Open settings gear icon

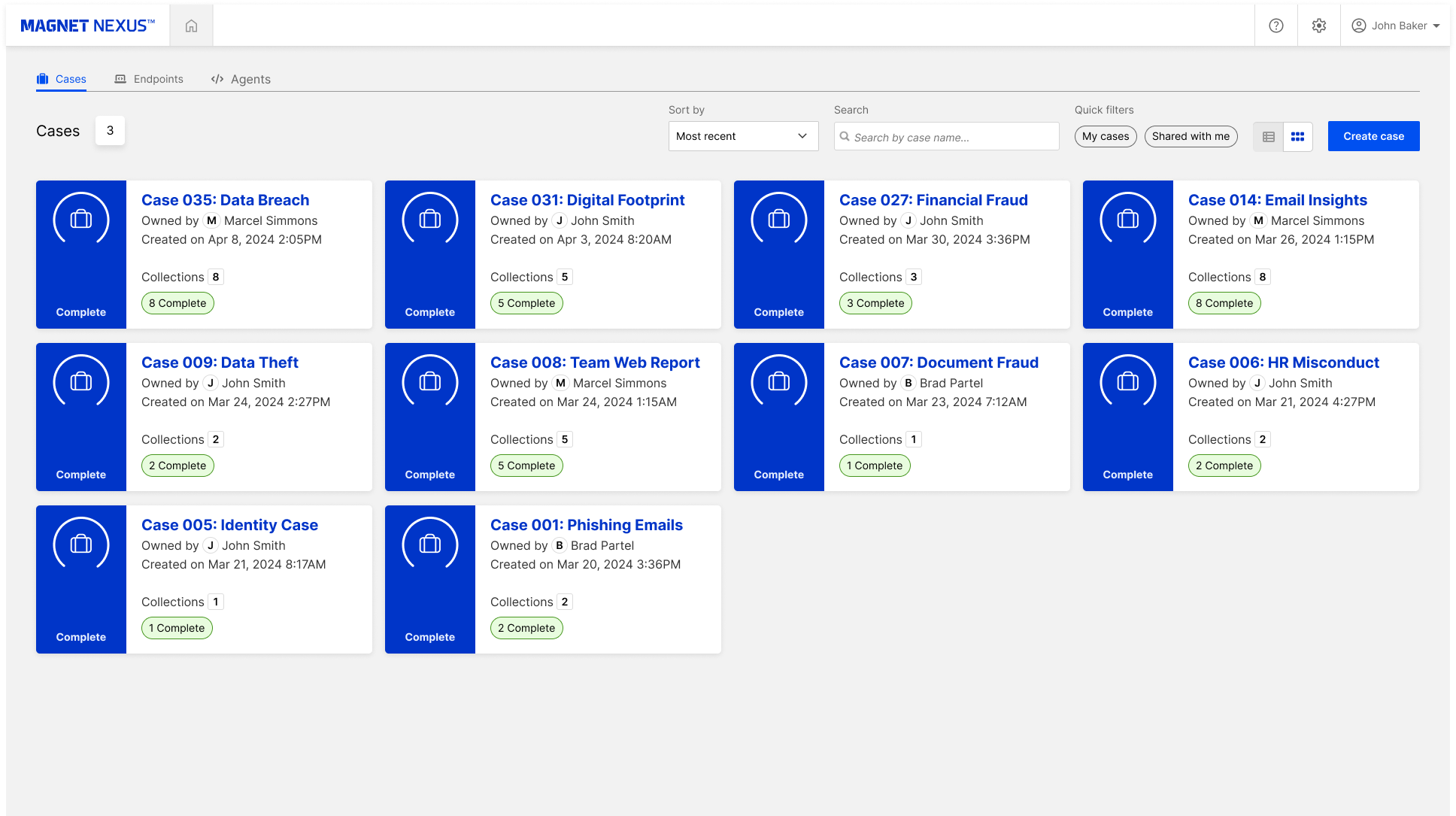[1319, 26]
